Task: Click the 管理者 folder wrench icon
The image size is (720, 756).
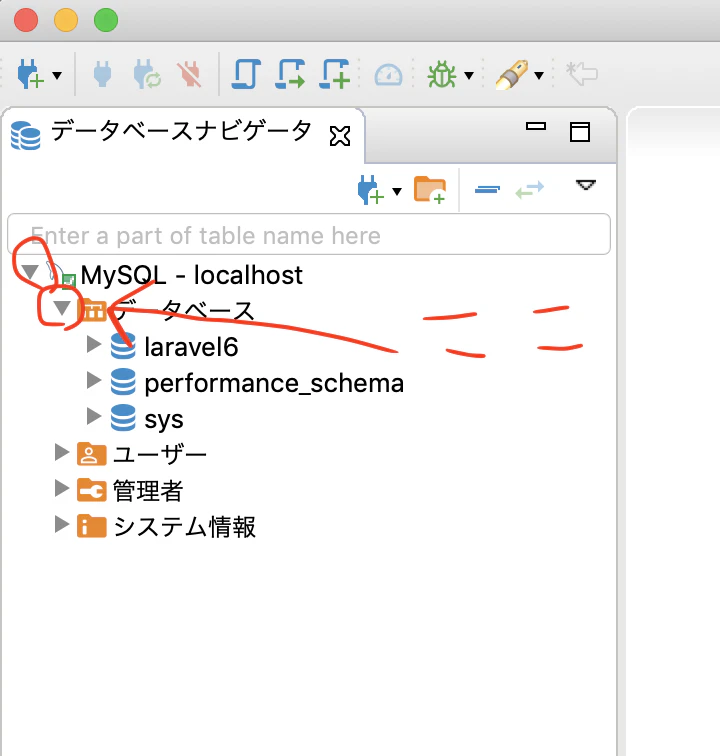Action: [92, 490]
